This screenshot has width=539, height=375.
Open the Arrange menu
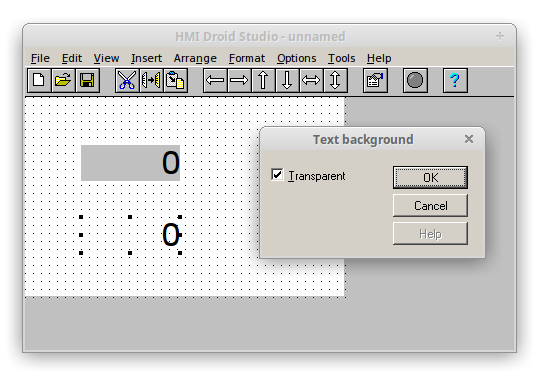click(195, 58)
